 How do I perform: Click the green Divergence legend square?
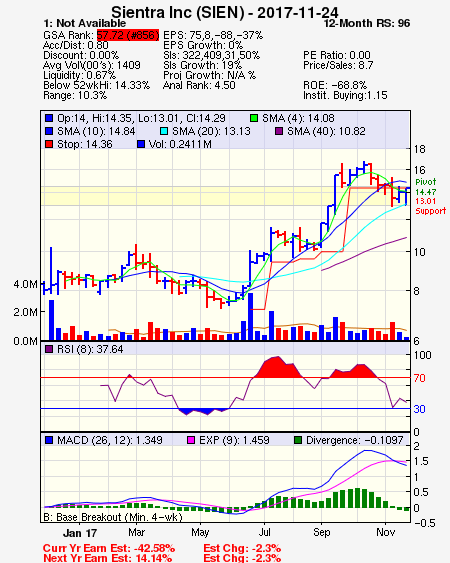click(x=298, y=440)
